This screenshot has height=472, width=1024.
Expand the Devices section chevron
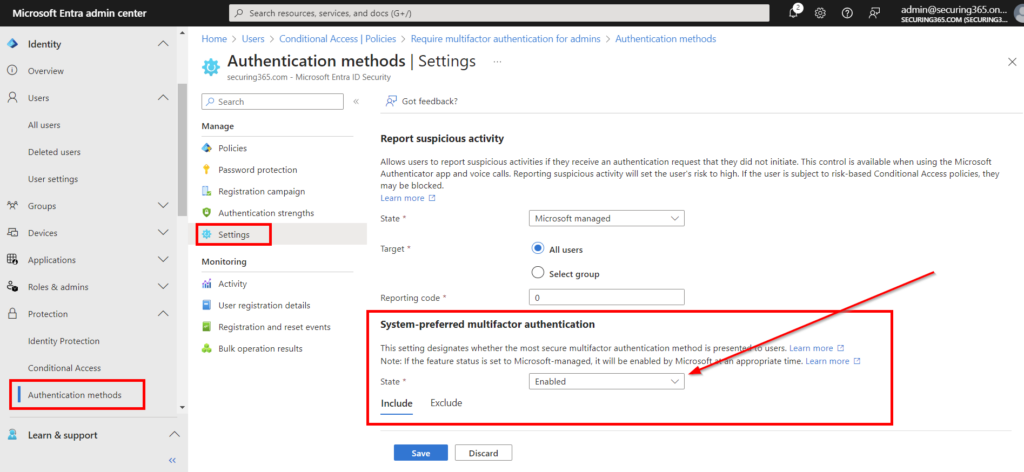point(163,232)
